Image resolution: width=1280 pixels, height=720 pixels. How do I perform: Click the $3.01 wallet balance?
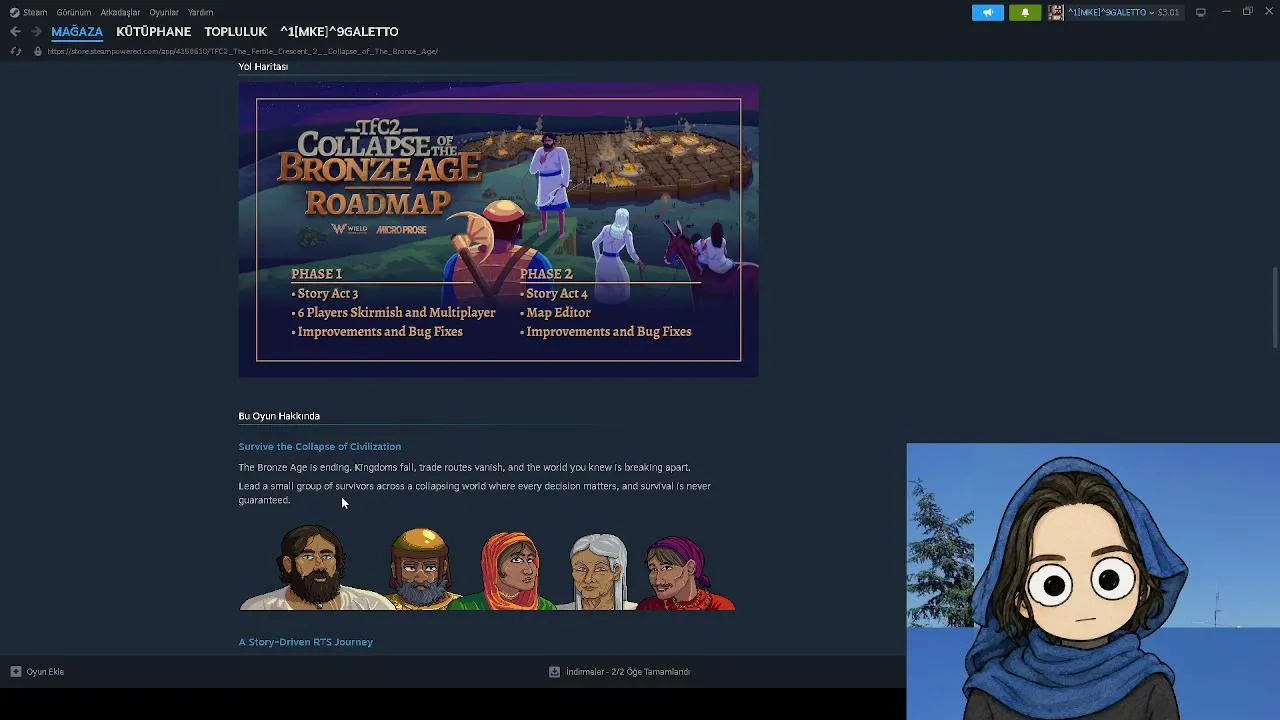[1168, 12]
